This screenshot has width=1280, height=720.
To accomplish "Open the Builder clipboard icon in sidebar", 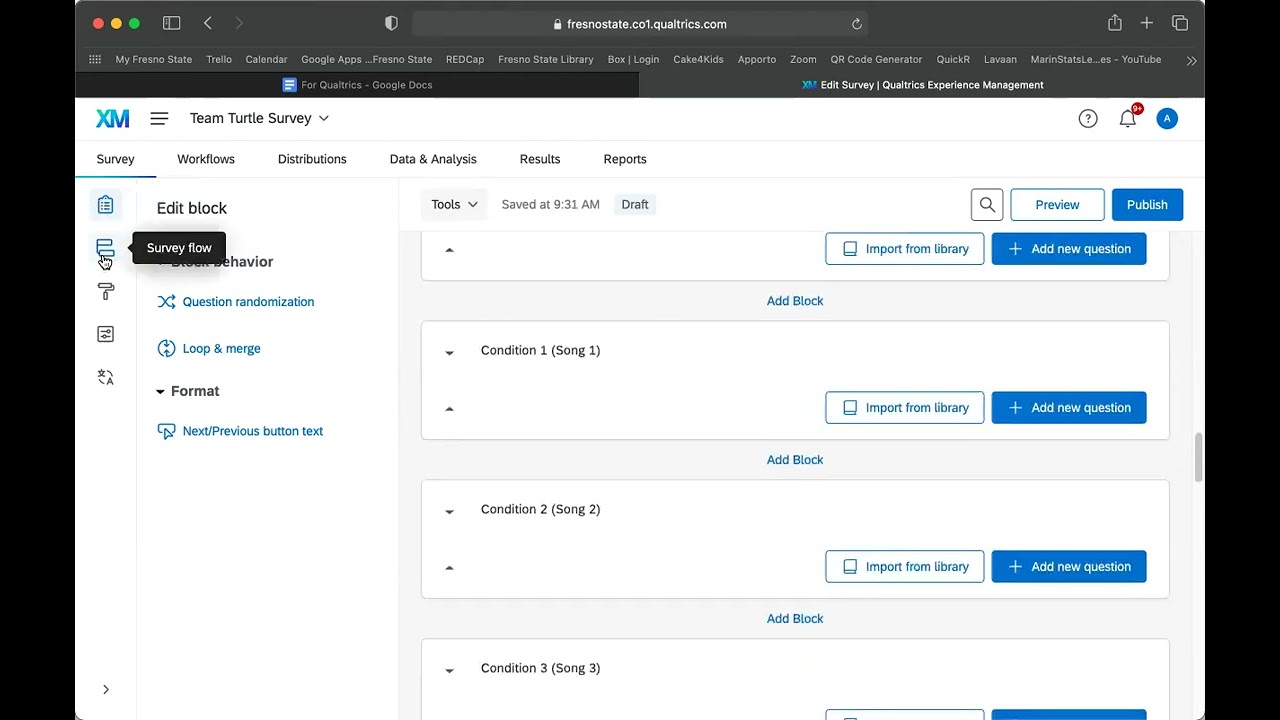I will pos(105,205).
